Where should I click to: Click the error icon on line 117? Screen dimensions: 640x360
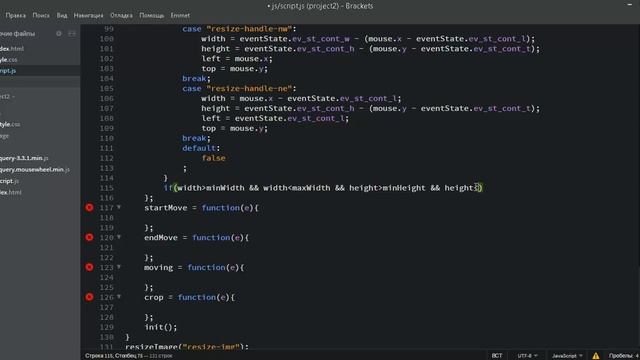[89, 208]
